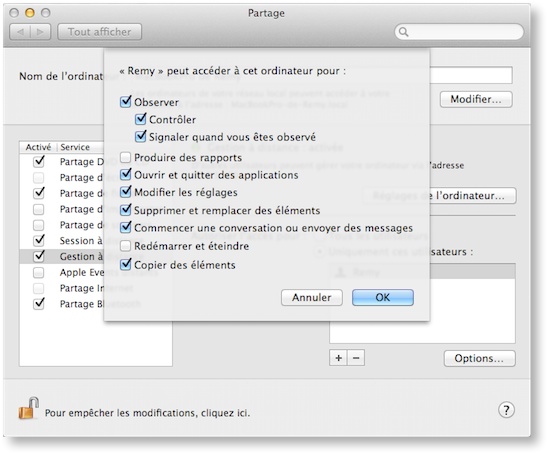Select Gestion à distance service row
This screenshot has width=548, height=454.
(x=96, y=256)
